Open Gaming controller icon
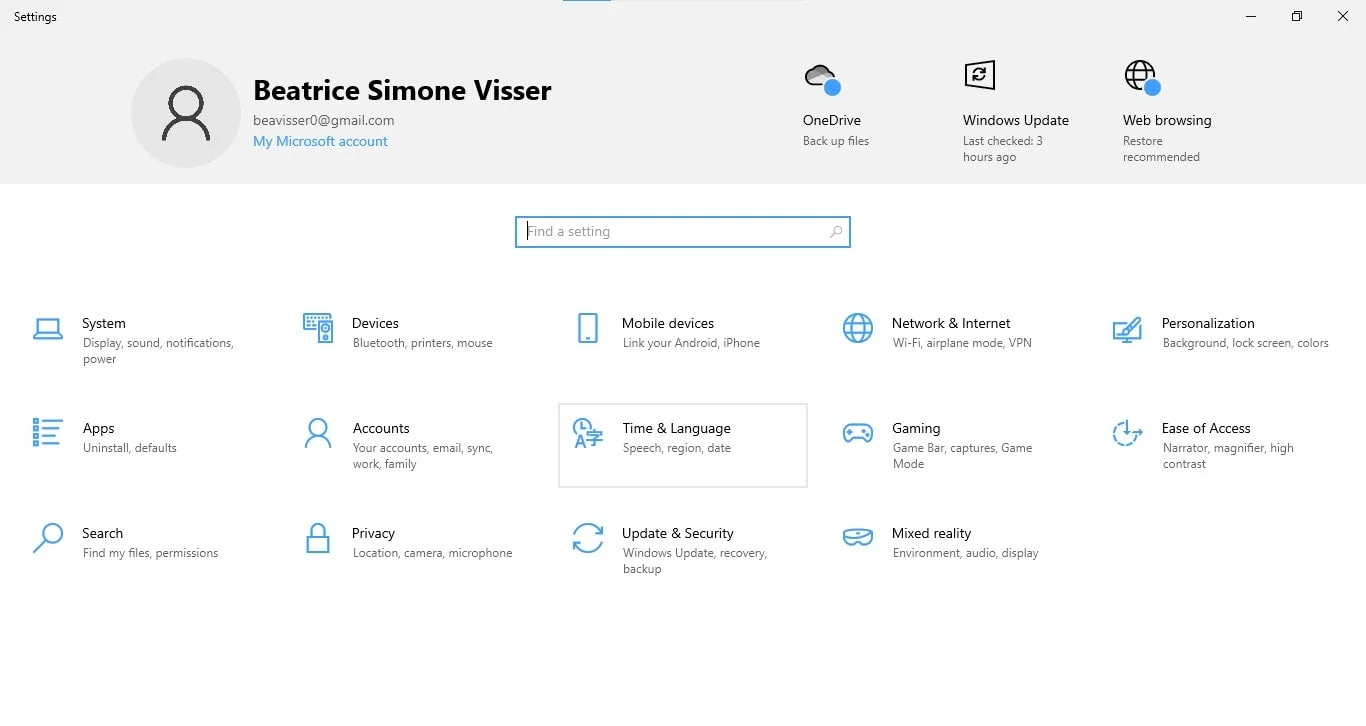Viewport: 1366px width, 726px height. (858, 433)
